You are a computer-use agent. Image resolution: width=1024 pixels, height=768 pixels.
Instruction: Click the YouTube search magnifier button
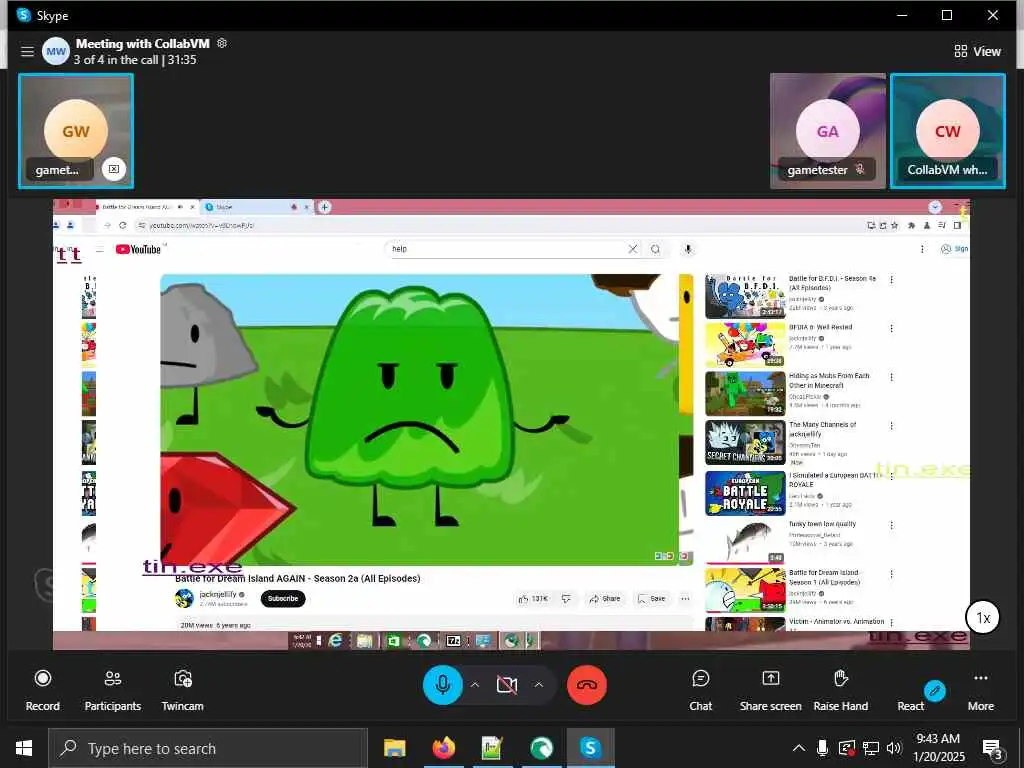(x=655, y=249)
